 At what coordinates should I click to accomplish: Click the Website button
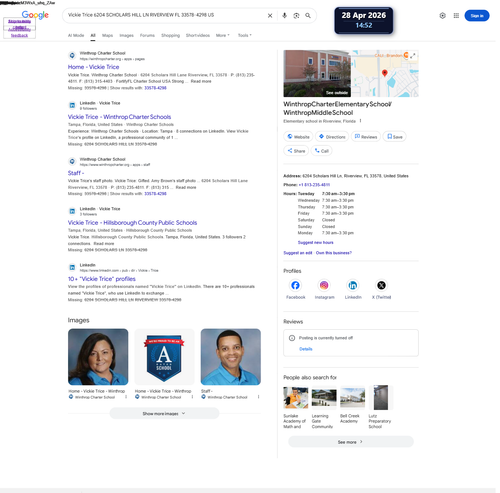point(299,137)
